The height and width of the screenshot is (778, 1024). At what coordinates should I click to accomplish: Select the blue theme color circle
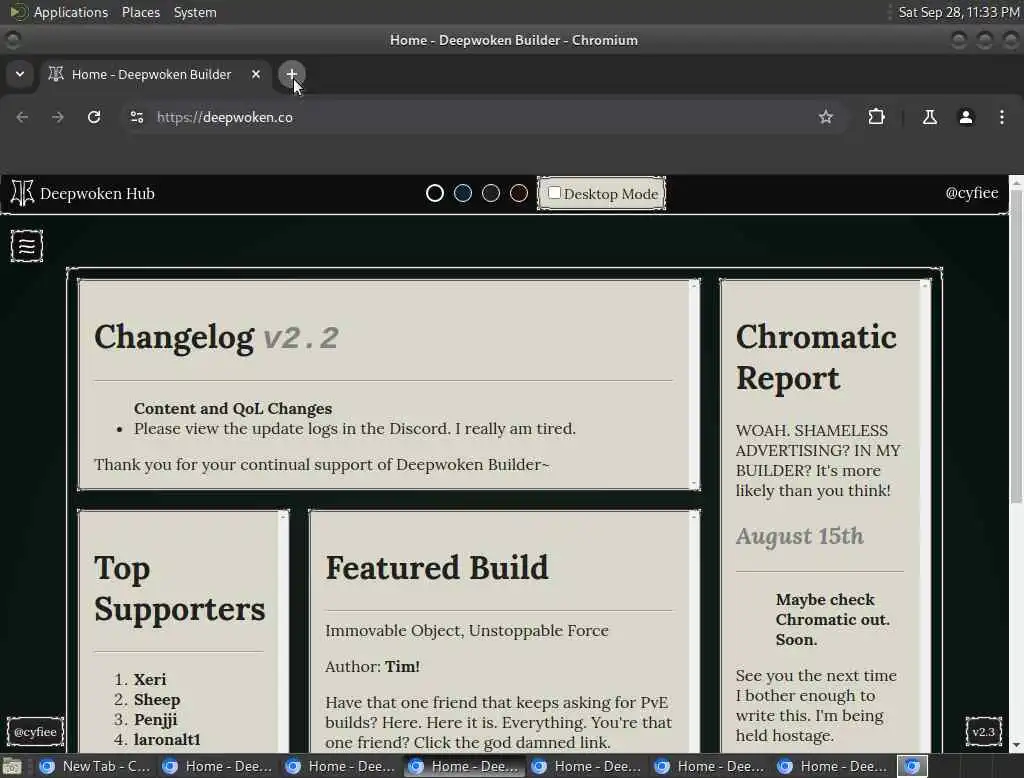click(x=463, y=193)
